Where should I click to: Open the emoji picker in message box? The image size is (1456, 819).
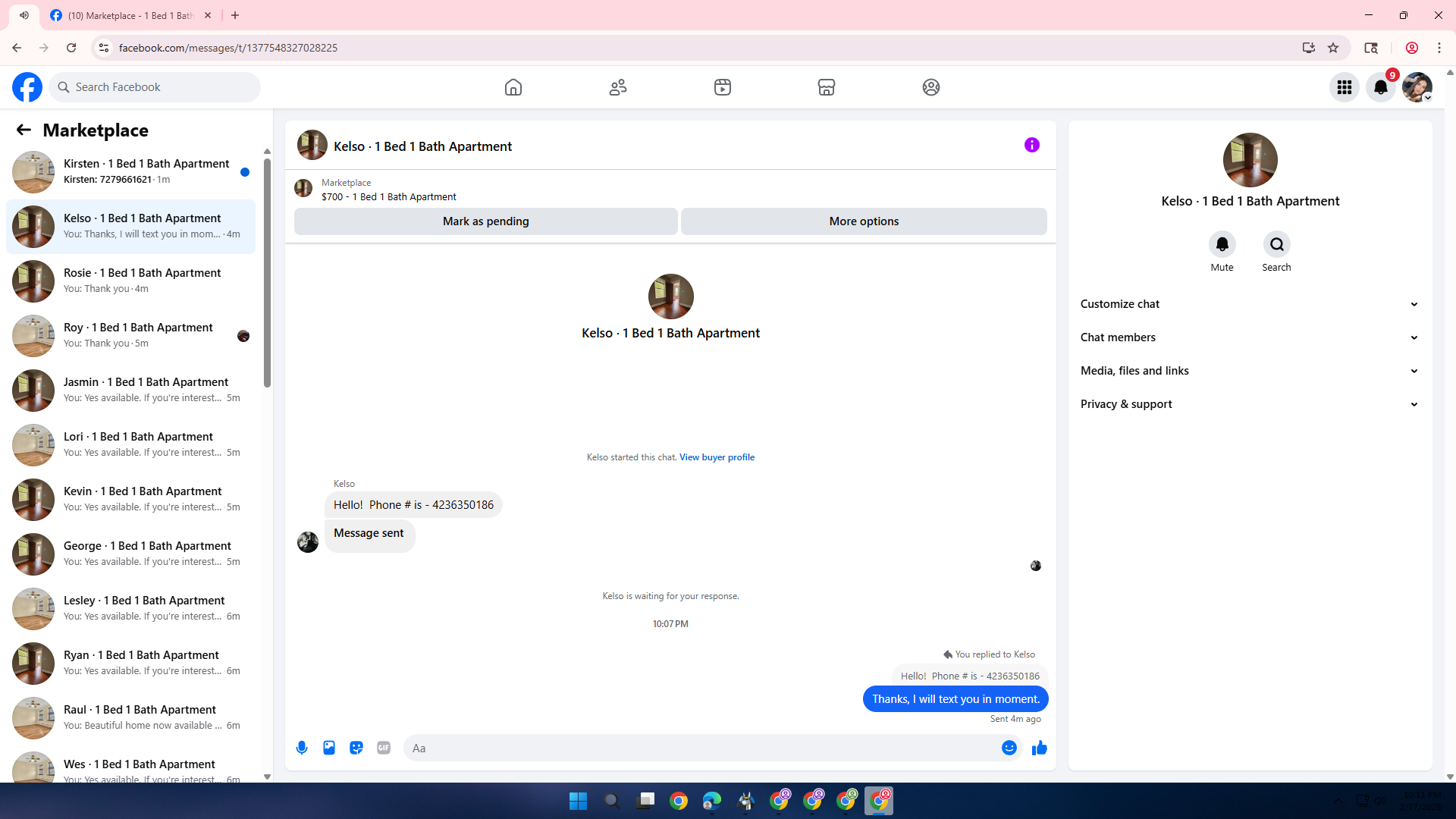(1009, 748)
